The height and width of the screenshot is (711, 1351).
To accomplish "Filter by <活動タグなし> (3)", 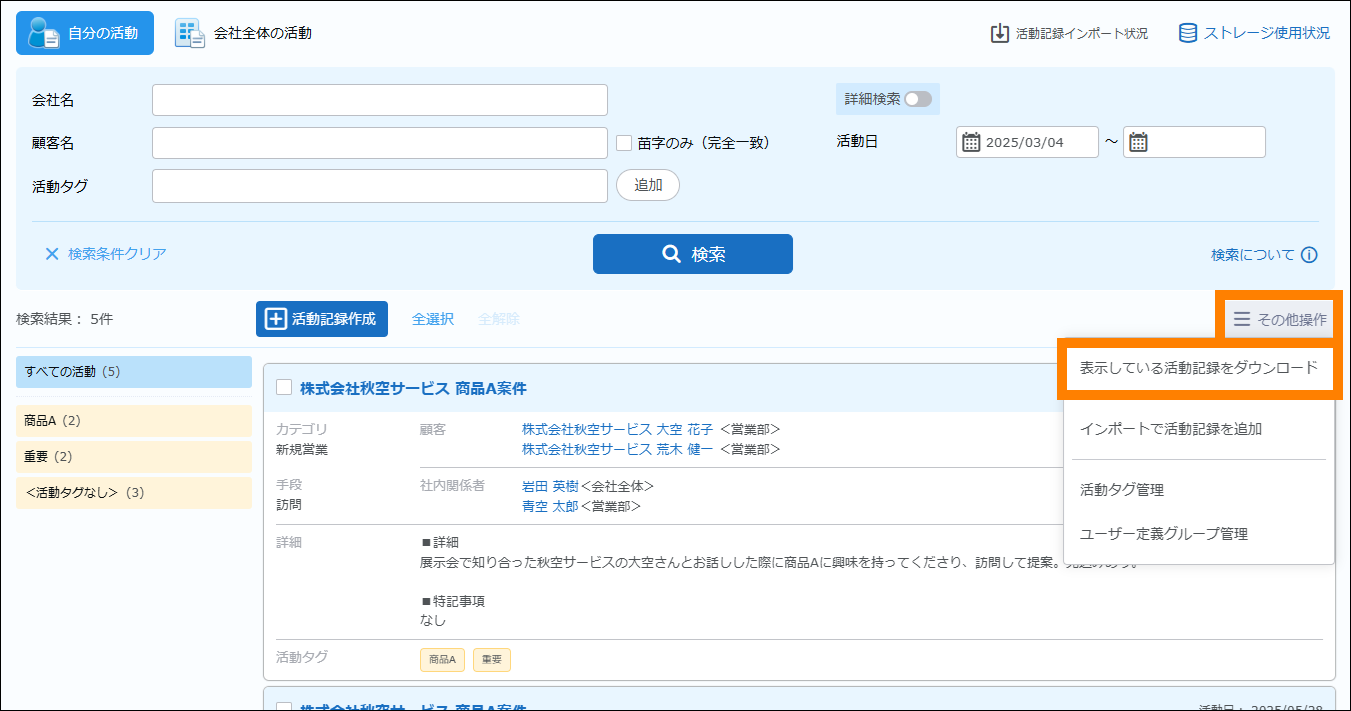I will pyautogui.click(x=134, y=493).
